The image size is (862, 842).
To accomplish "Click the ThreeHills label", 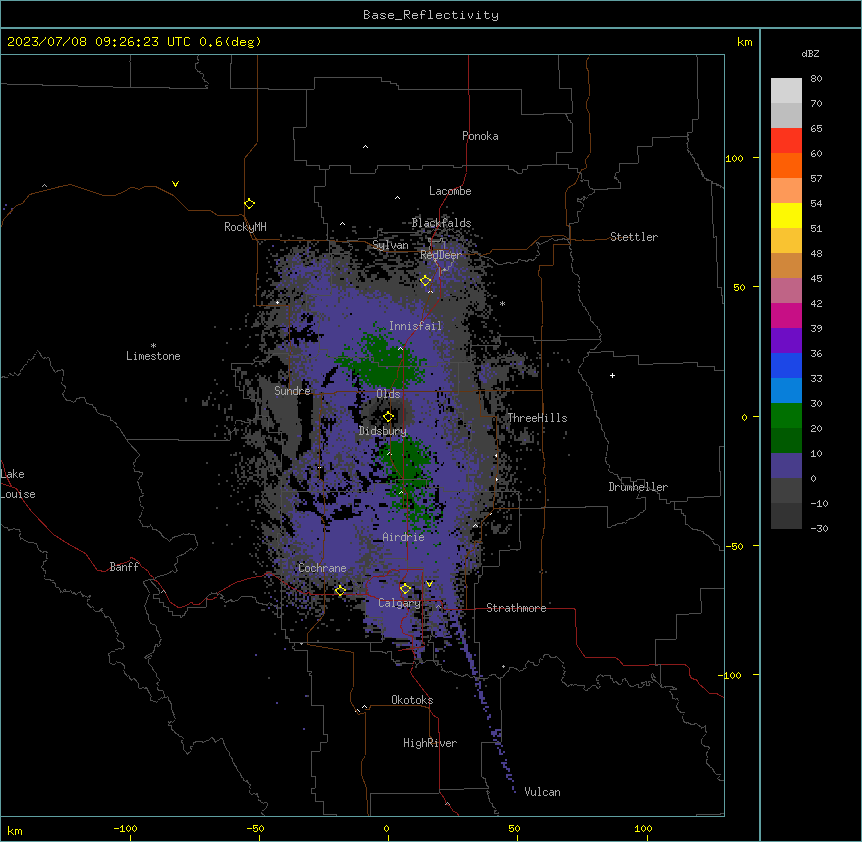I will click(x=537, y=418).
